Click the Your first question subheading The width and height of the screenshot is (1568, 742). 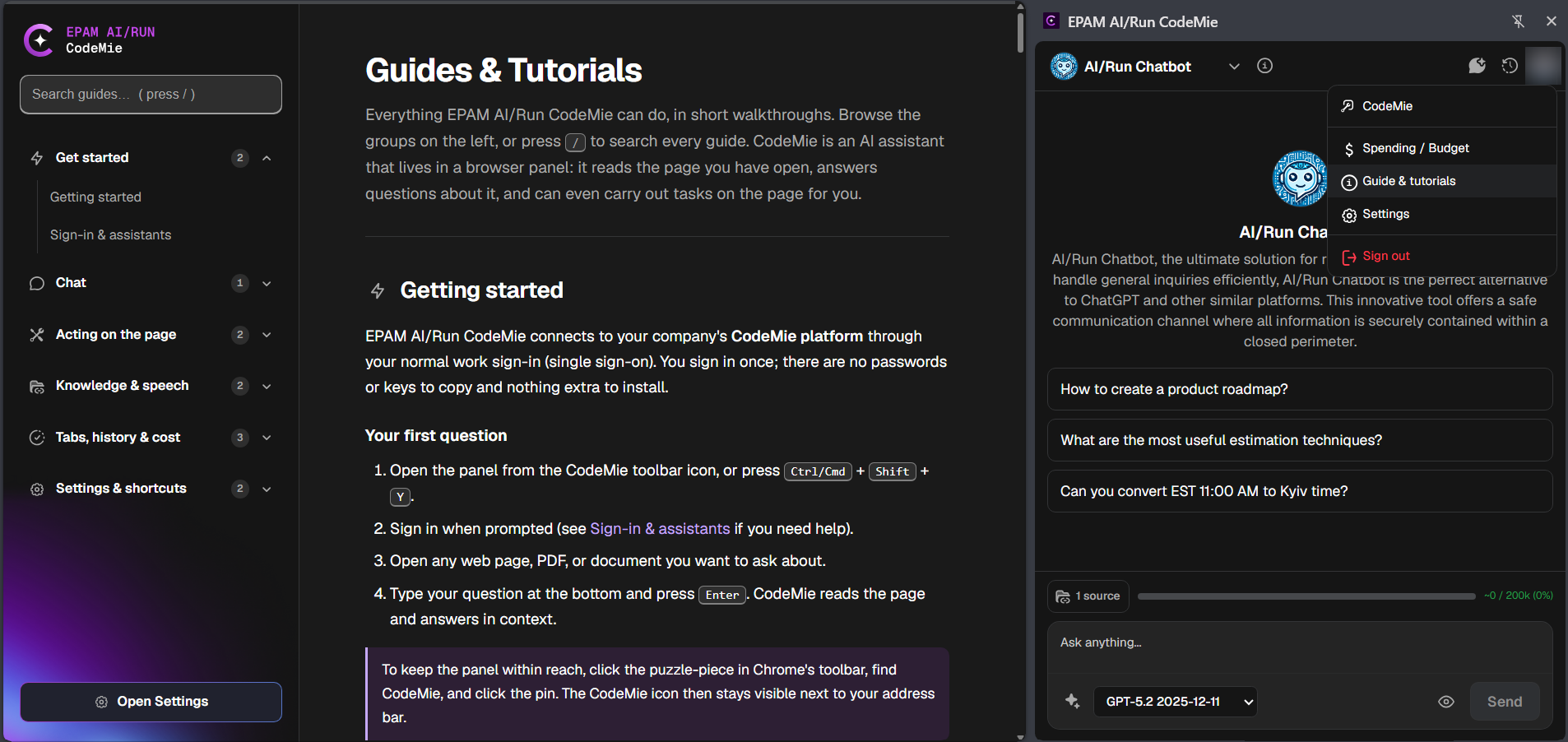[436, 436]
